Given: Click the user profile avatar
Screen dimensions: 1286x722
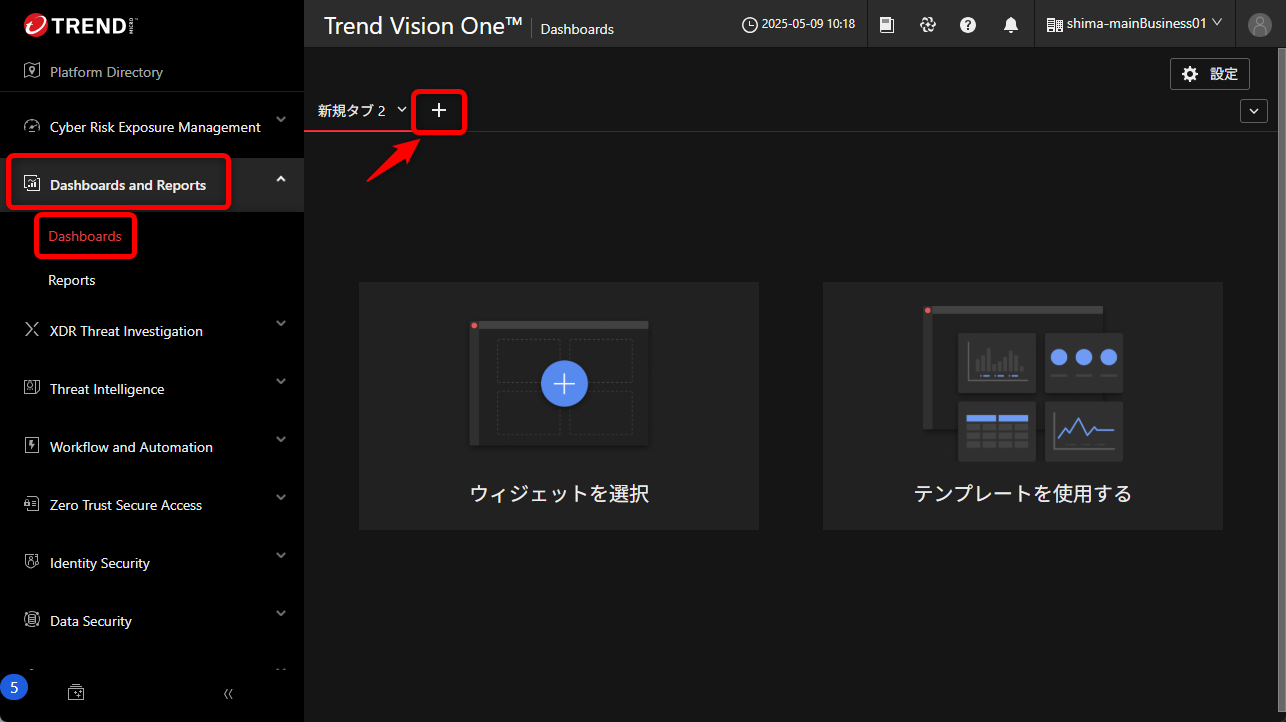Looking at the screenshot, I should click(1260, 25).
